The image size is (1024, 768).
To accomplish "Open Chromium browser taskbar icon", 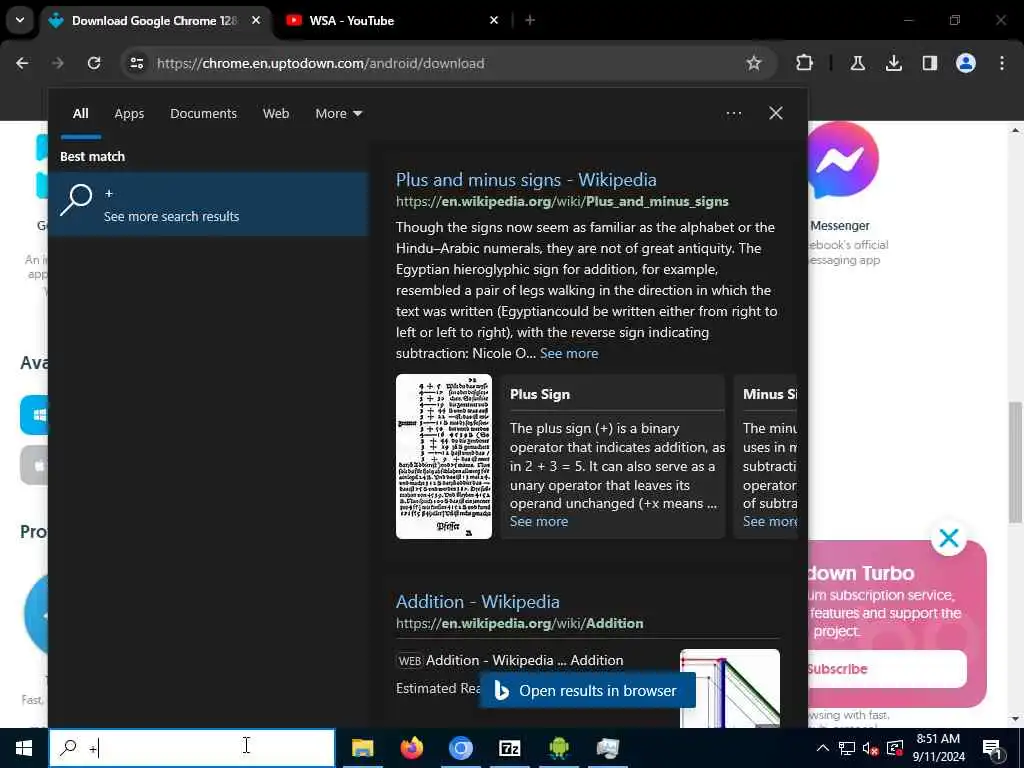I will [x=460, y=748].
